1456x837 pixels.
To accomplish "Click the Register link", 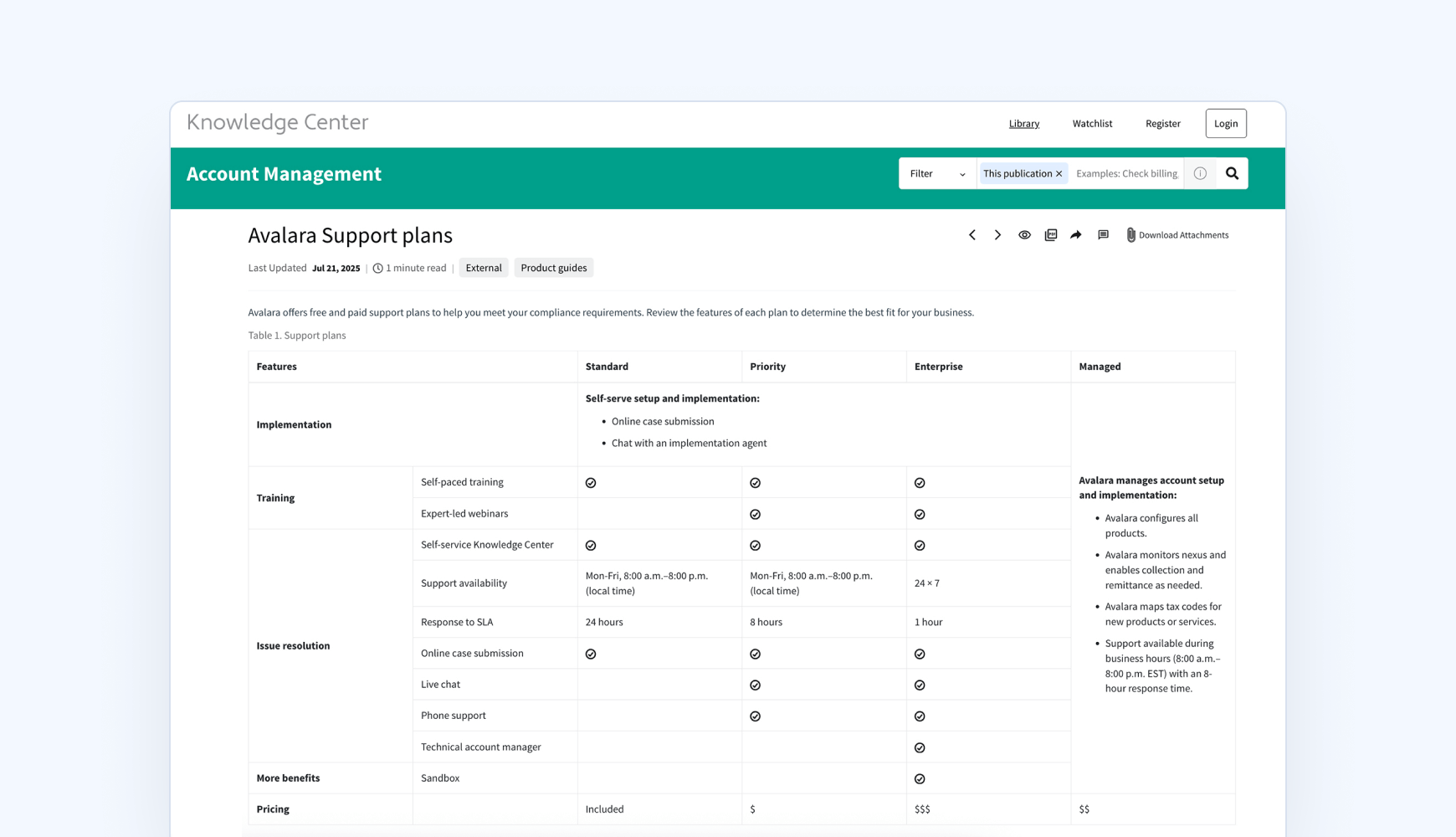I will (x=1162, y=123).
